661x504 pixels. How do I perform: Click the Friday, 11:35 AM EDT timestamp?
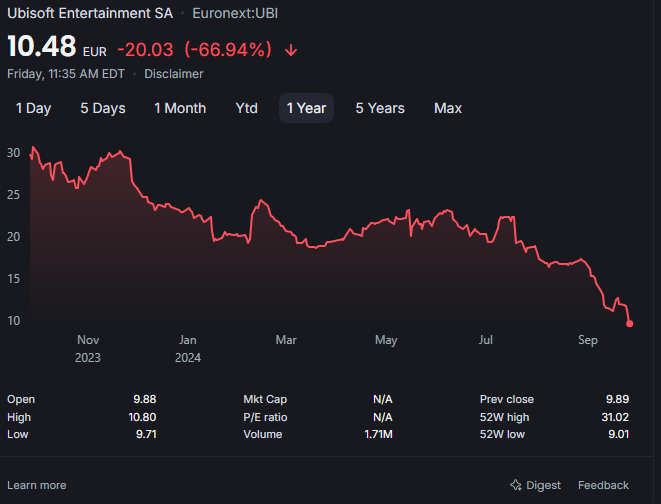pyautogui.click(x=66, y=74)
